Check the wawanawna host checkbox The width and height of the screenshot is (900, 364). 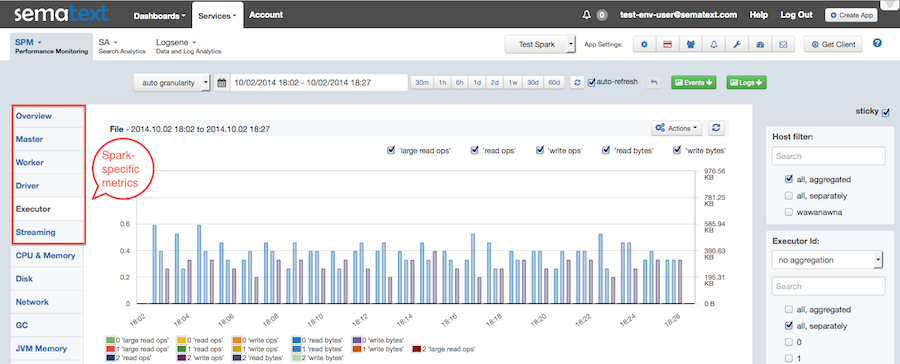click(x=789, y=212)
